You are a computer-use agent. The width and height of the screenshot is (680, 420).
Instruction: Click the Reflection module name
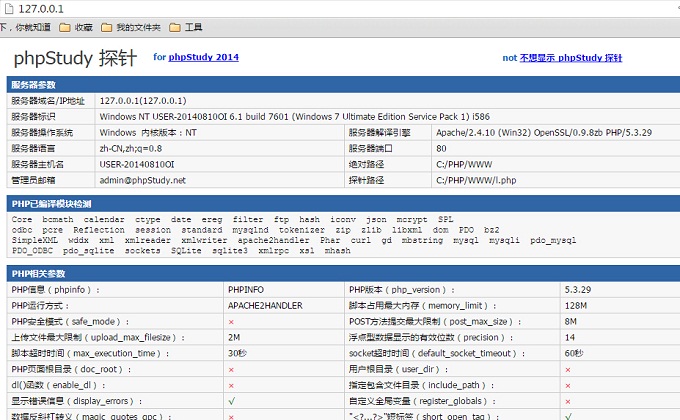pyautogui.click(x=98, y=230)
